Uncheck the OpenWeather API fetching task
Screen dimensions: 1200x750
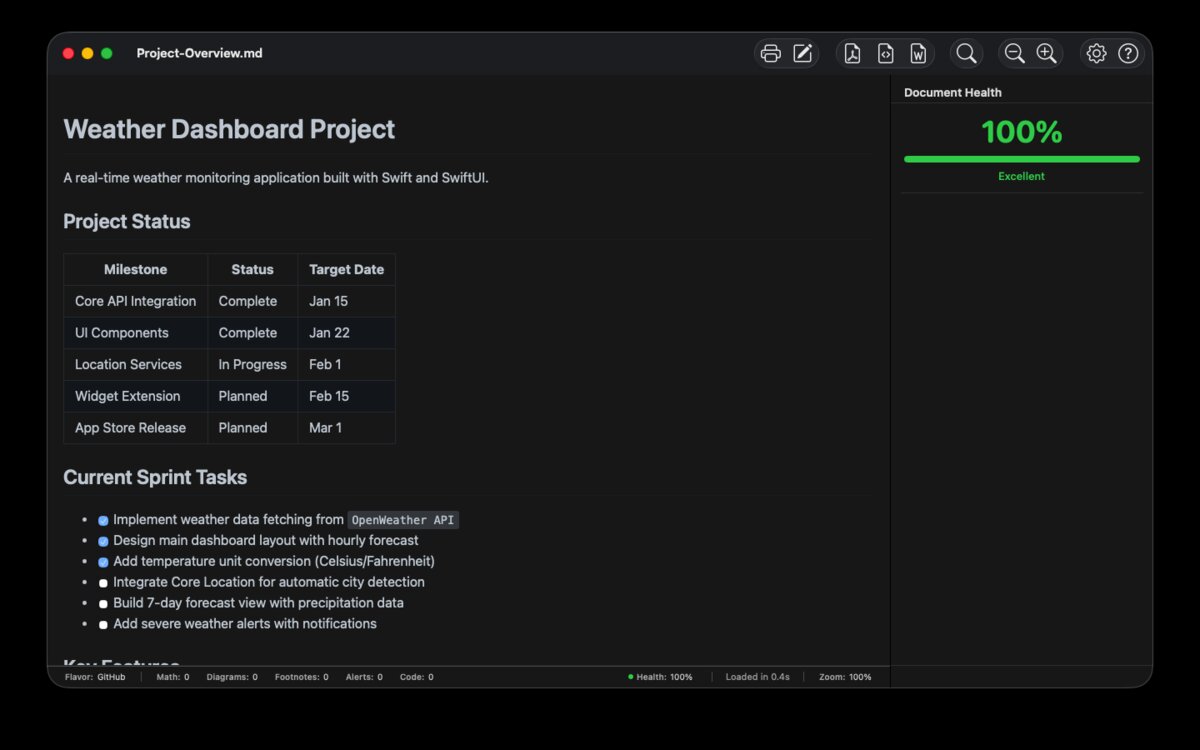coord(103,519)
